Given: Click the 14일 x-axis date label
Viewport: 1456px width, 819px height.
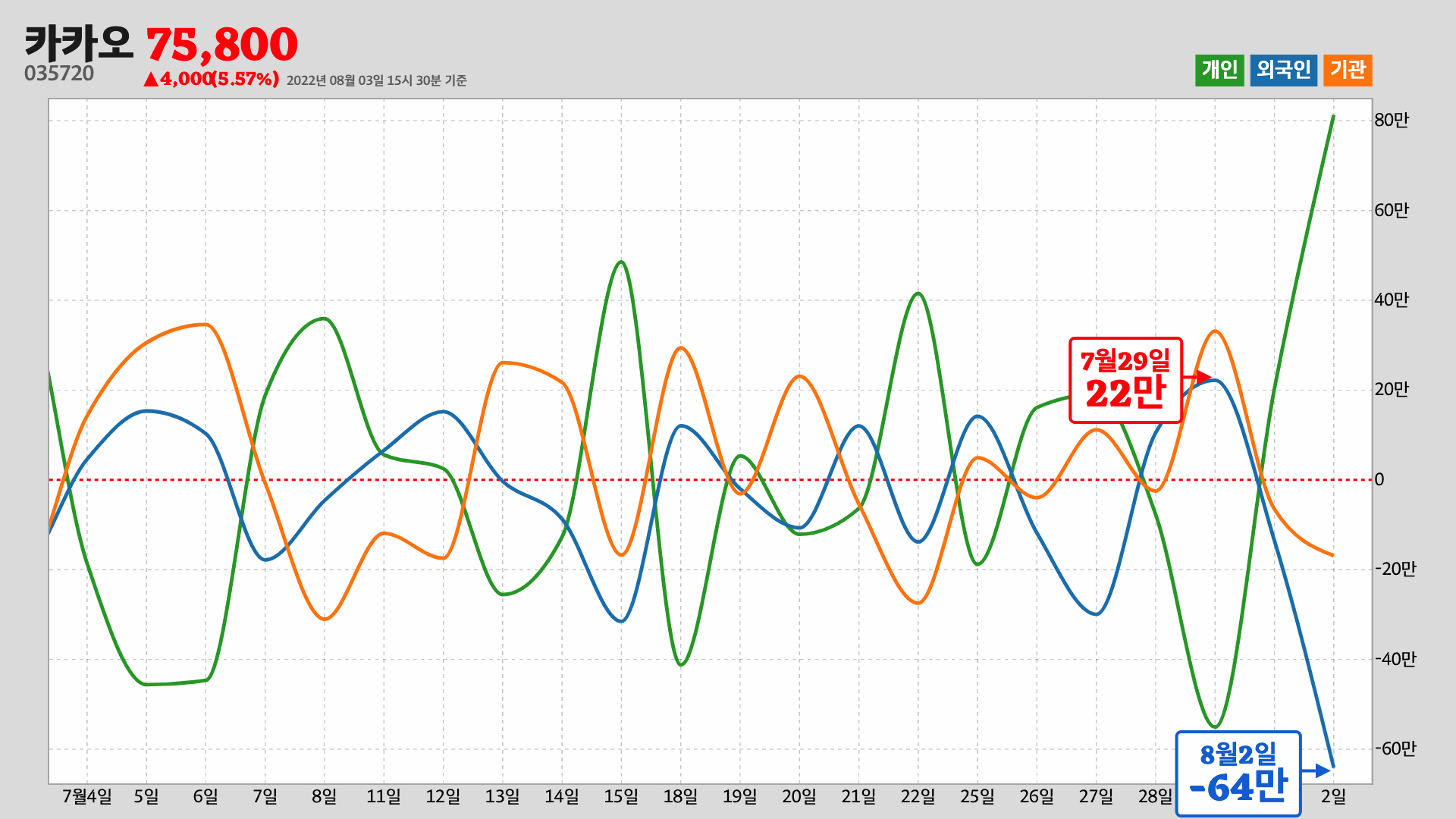Looking at the screenshot, I should [562, 796].
